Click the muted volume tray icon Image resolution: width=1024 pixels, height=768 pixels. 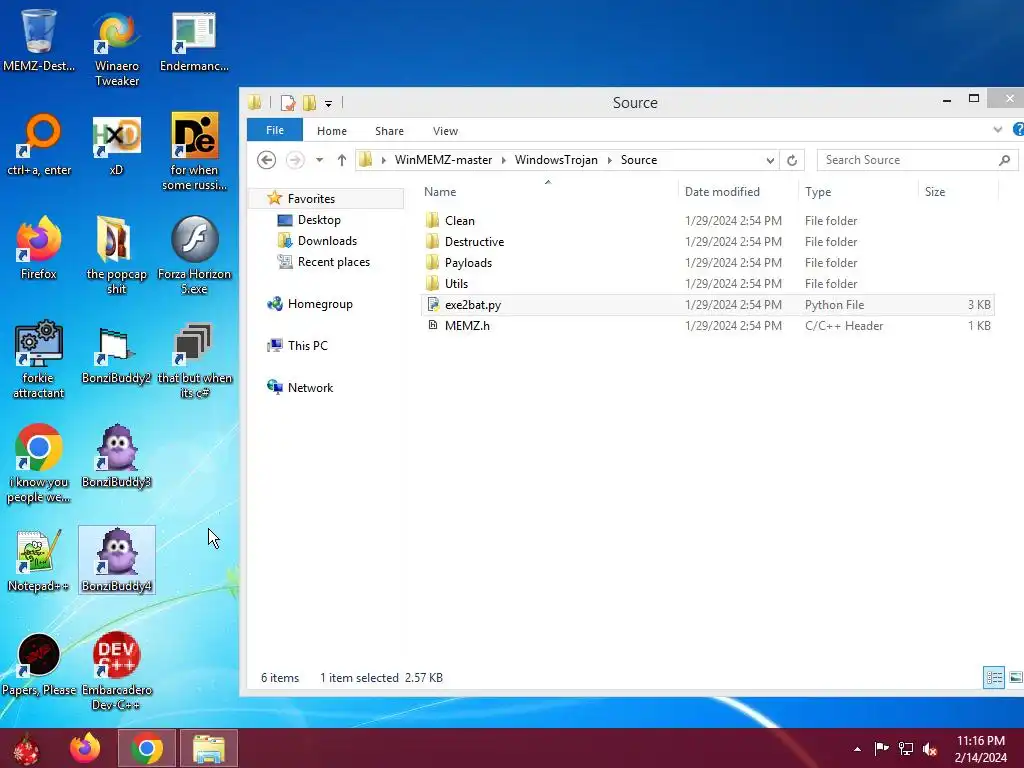point(930,749)
